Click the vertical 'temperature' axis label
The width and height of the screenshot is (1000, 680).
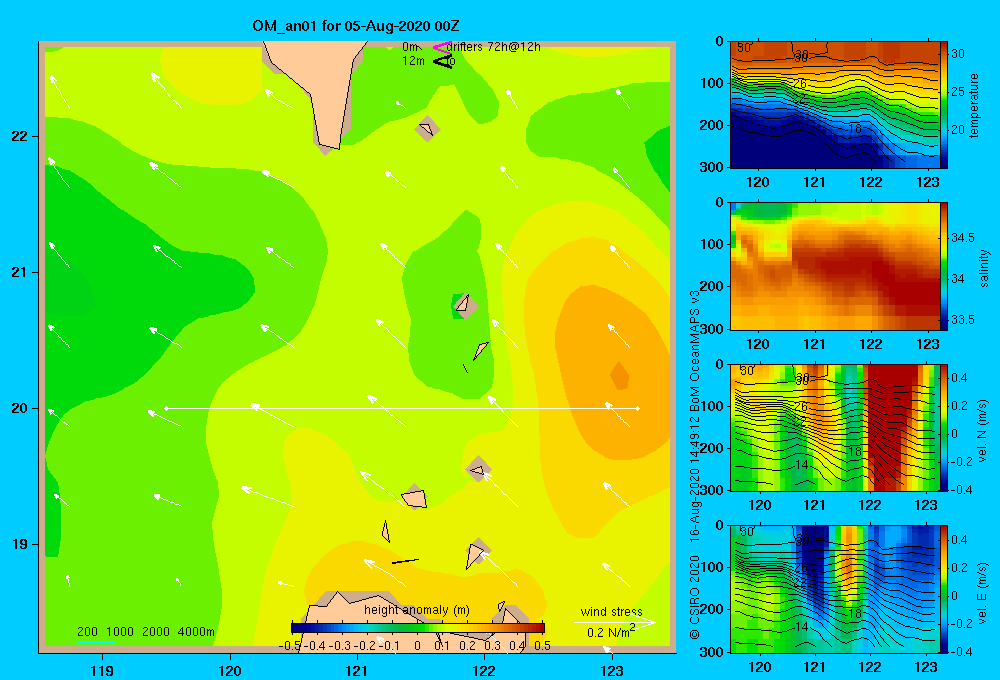974,105
